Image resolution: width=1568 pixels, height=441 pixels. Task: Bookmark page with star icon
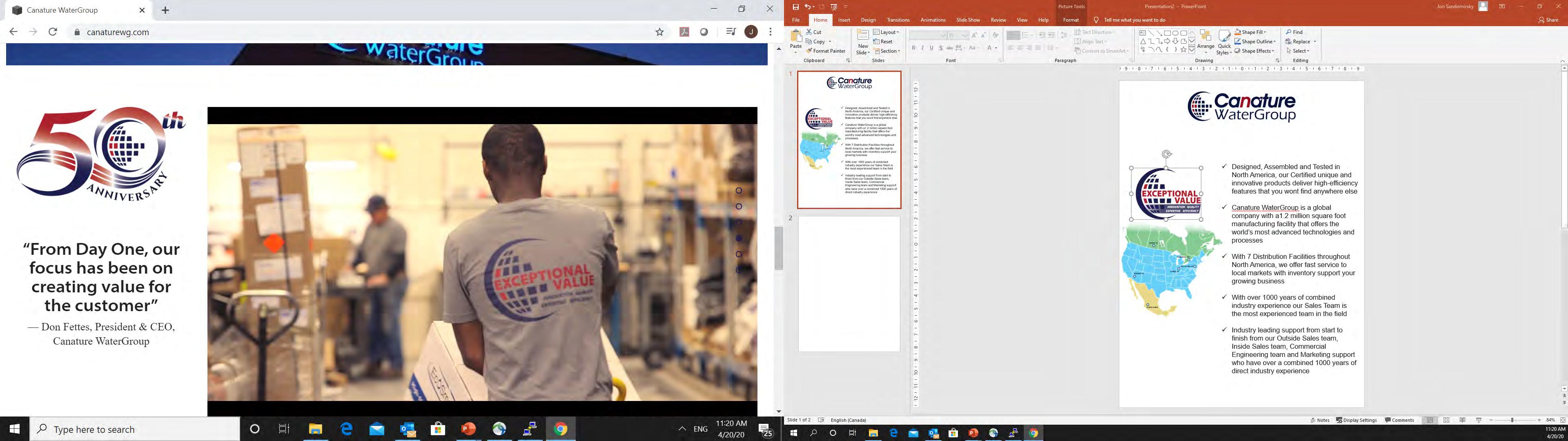659,32
